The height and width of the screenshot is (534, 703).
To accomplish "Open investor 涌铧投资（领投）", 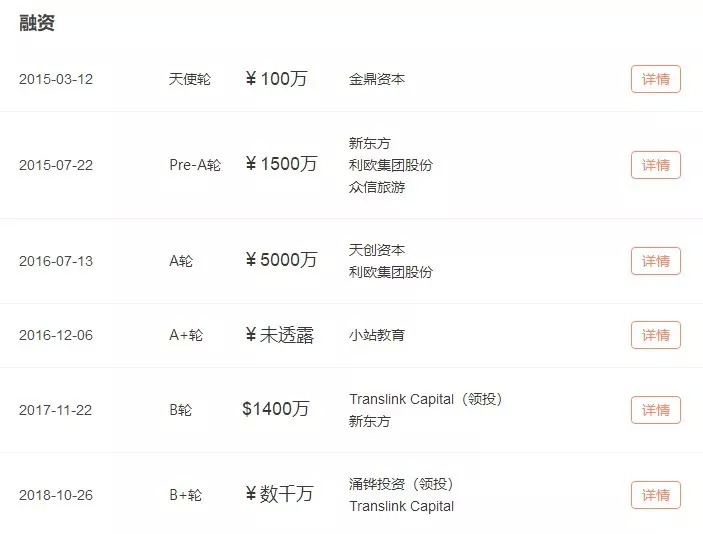I will click(x=401, y=484).
